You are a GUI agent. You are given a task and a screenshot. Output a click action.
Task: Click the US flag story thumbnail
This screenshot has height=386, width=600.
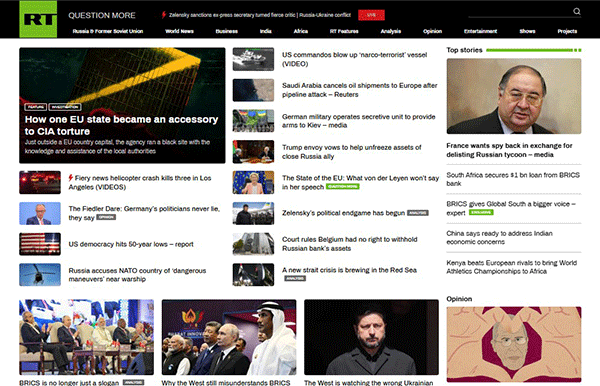pos(40,244)
